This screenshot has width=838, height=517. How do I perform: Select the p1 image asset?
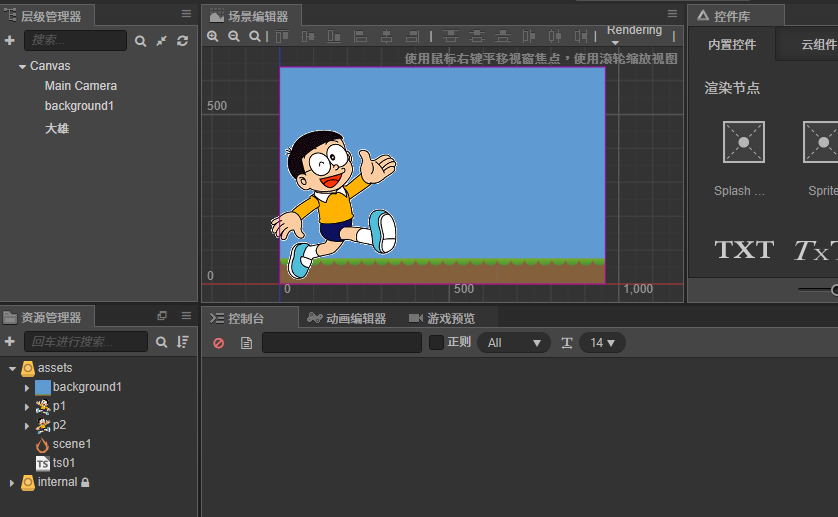(x=59, y=406)
